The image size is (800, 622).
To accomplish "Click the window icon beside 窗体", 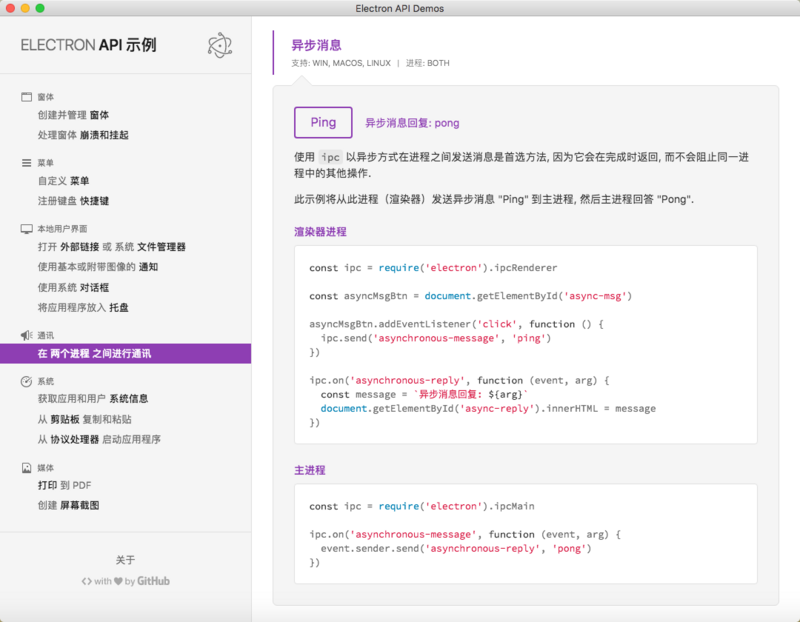I will point(27,97).
